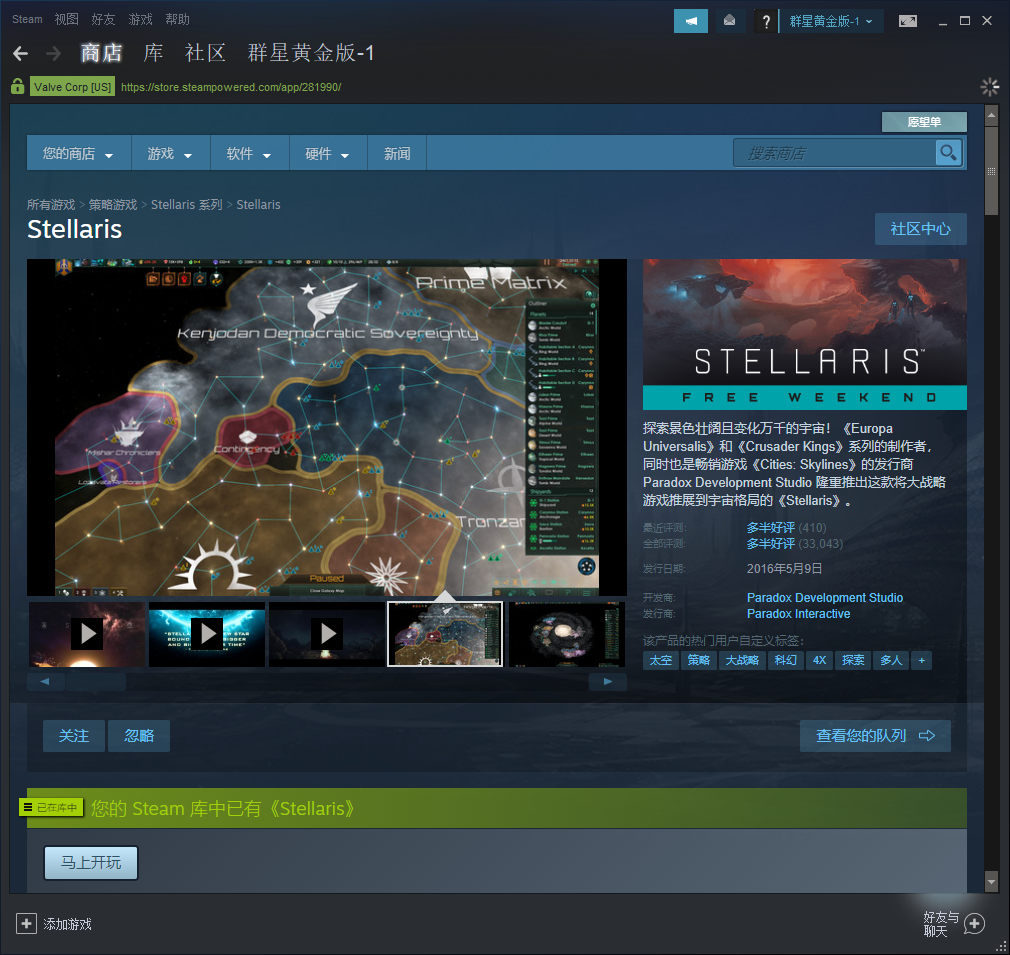Click the plus icon beside 添加游戏

coord(26,924)
